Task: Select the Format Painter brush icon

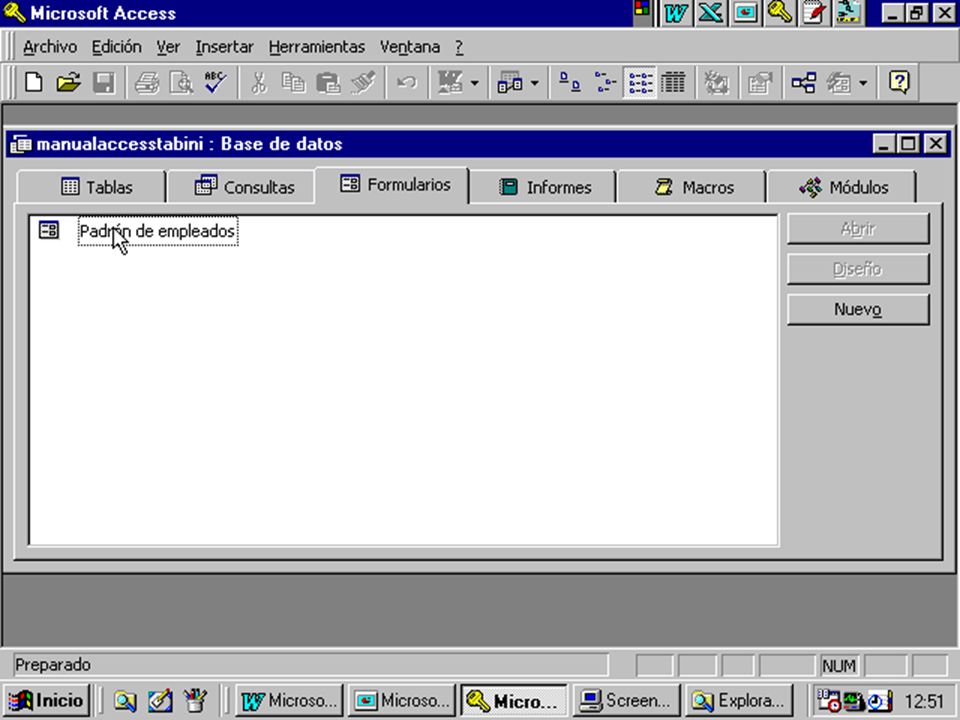Action: coord(363,82)
